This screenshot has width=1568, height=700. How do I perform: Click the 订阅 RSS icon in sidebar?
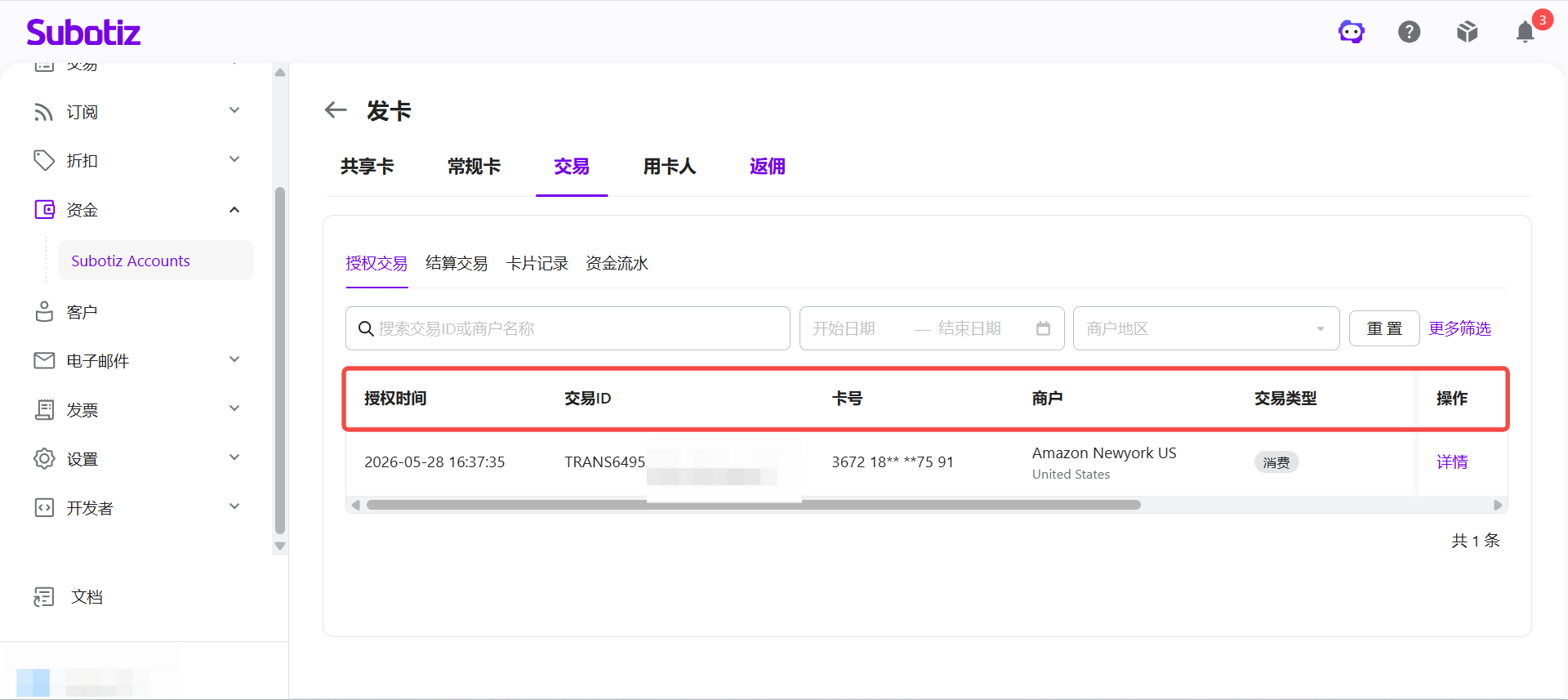pos(44,112)
